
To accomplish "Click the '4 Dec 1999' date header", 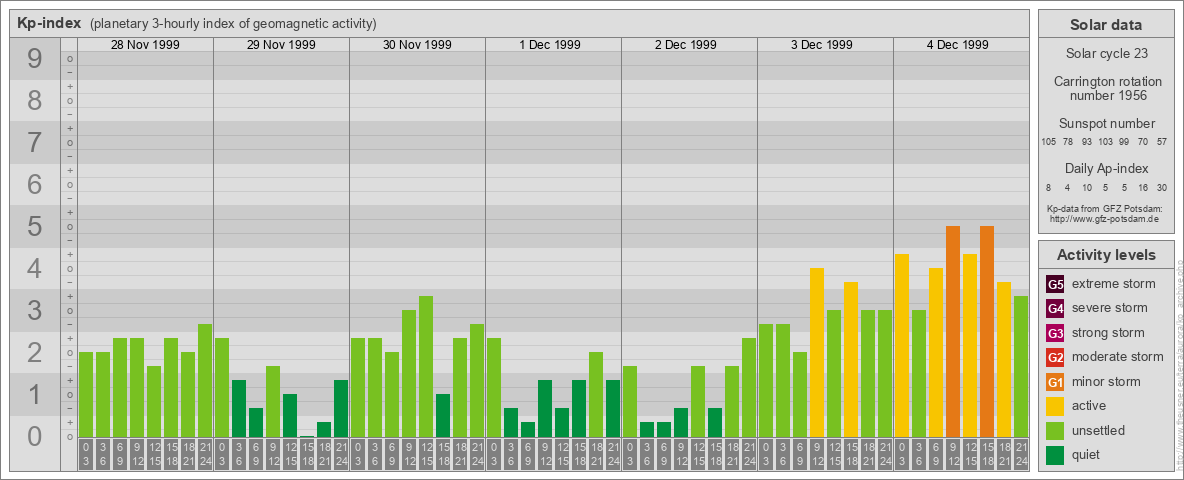I will [957, 45].
